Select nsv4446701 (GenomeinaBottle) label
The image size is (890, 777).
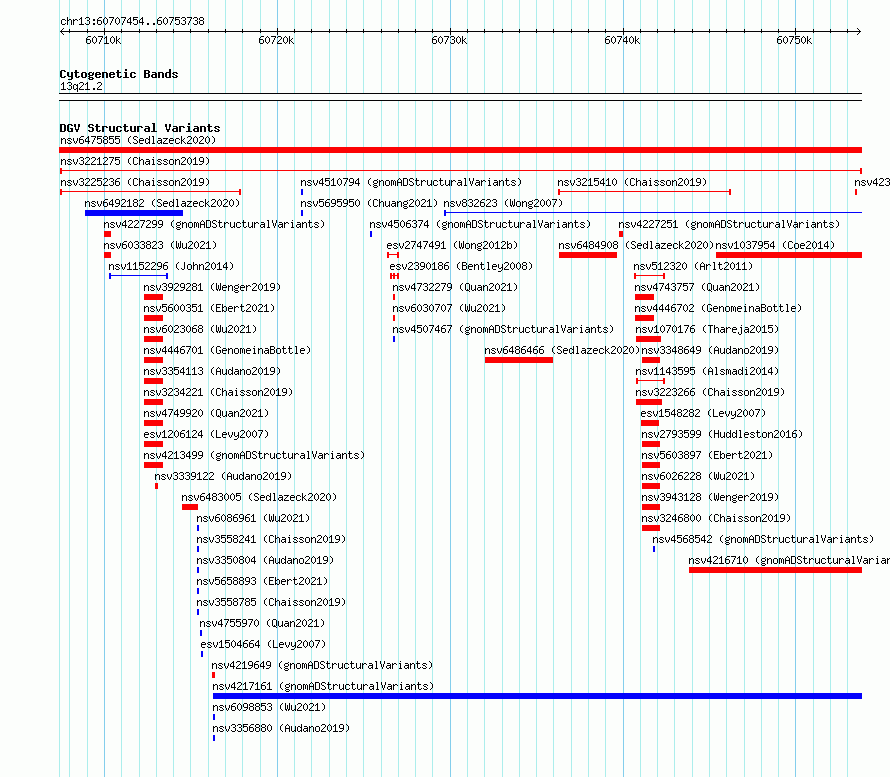coord(227,350)
